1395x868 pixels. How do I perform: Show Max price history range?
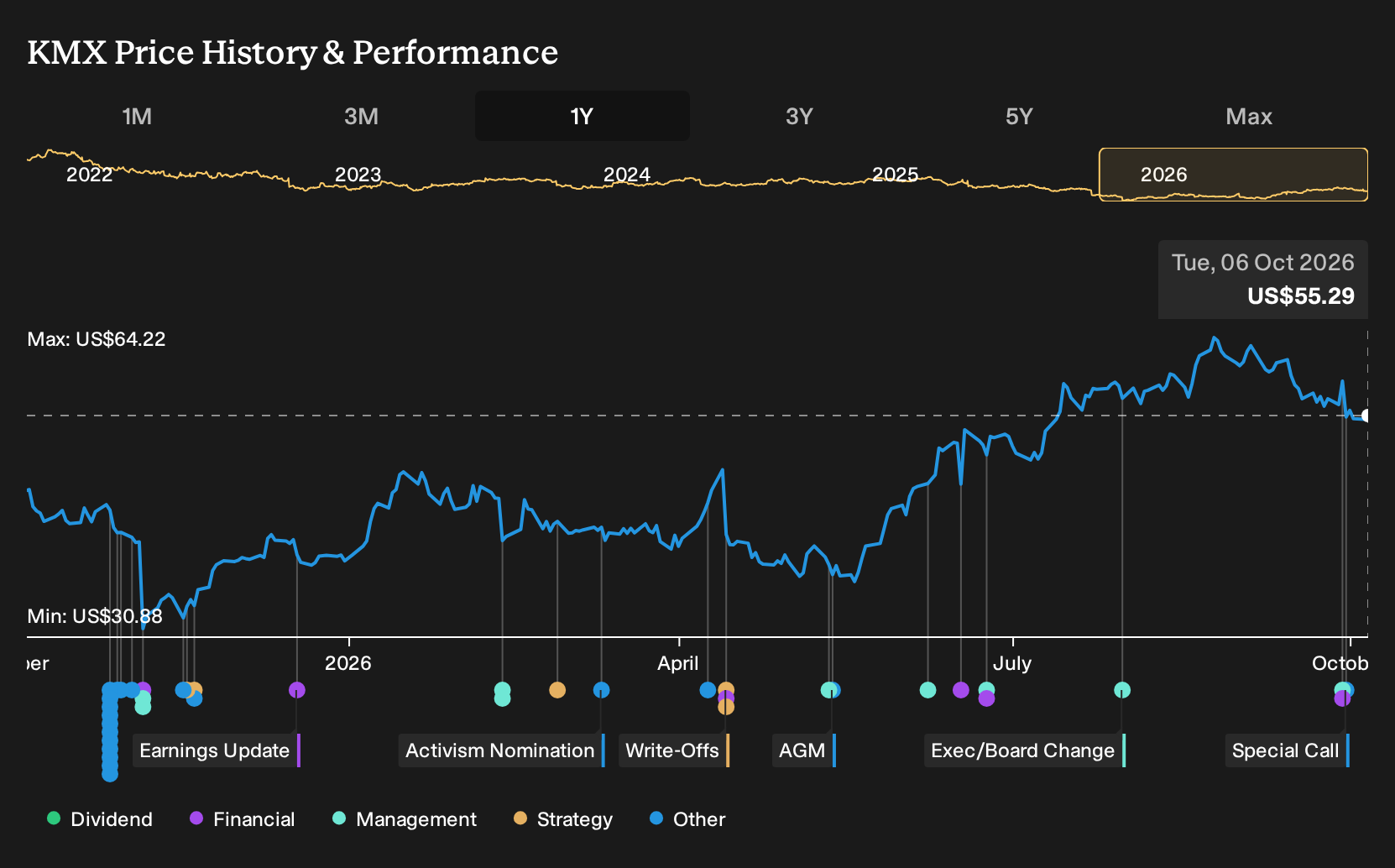(x=1249, y=116)
